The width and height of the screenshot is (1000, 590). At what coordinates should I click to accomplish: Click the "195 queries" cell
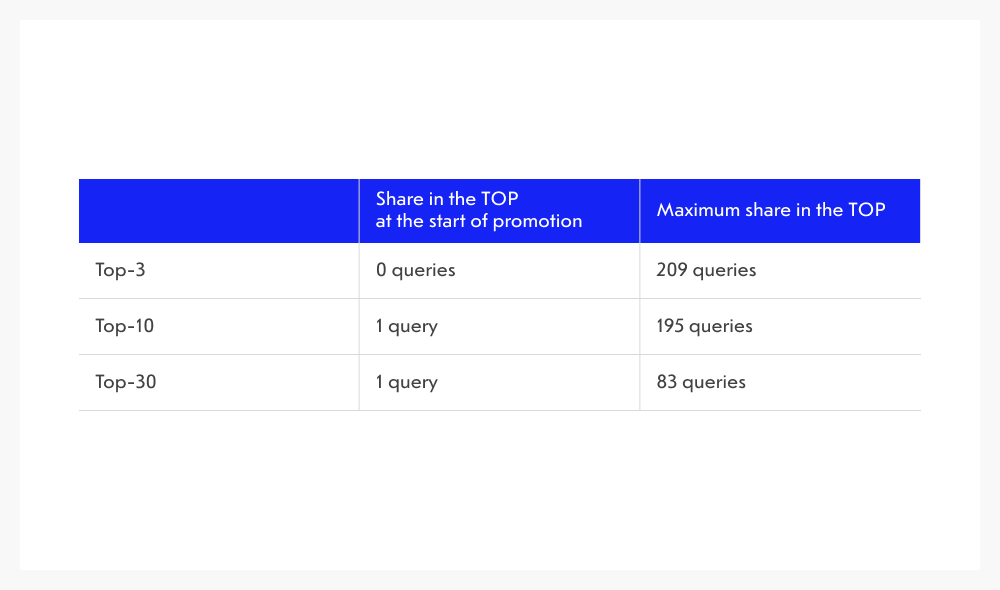click(704, 326)
